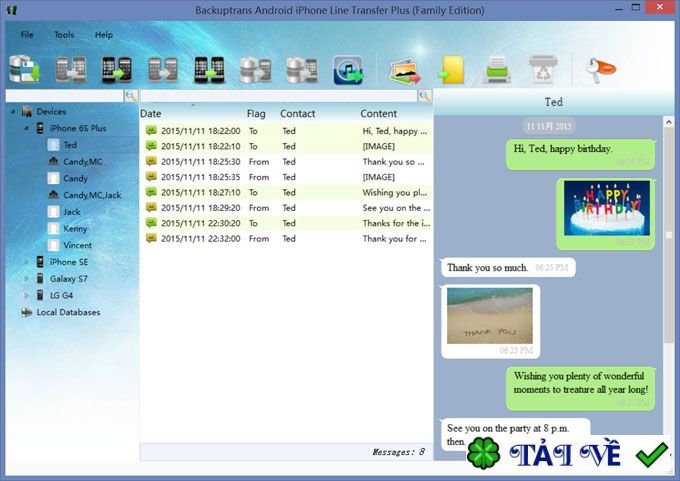Click the export to yellow file icon
The image size is (680, 481).
(x=451, y=69)
